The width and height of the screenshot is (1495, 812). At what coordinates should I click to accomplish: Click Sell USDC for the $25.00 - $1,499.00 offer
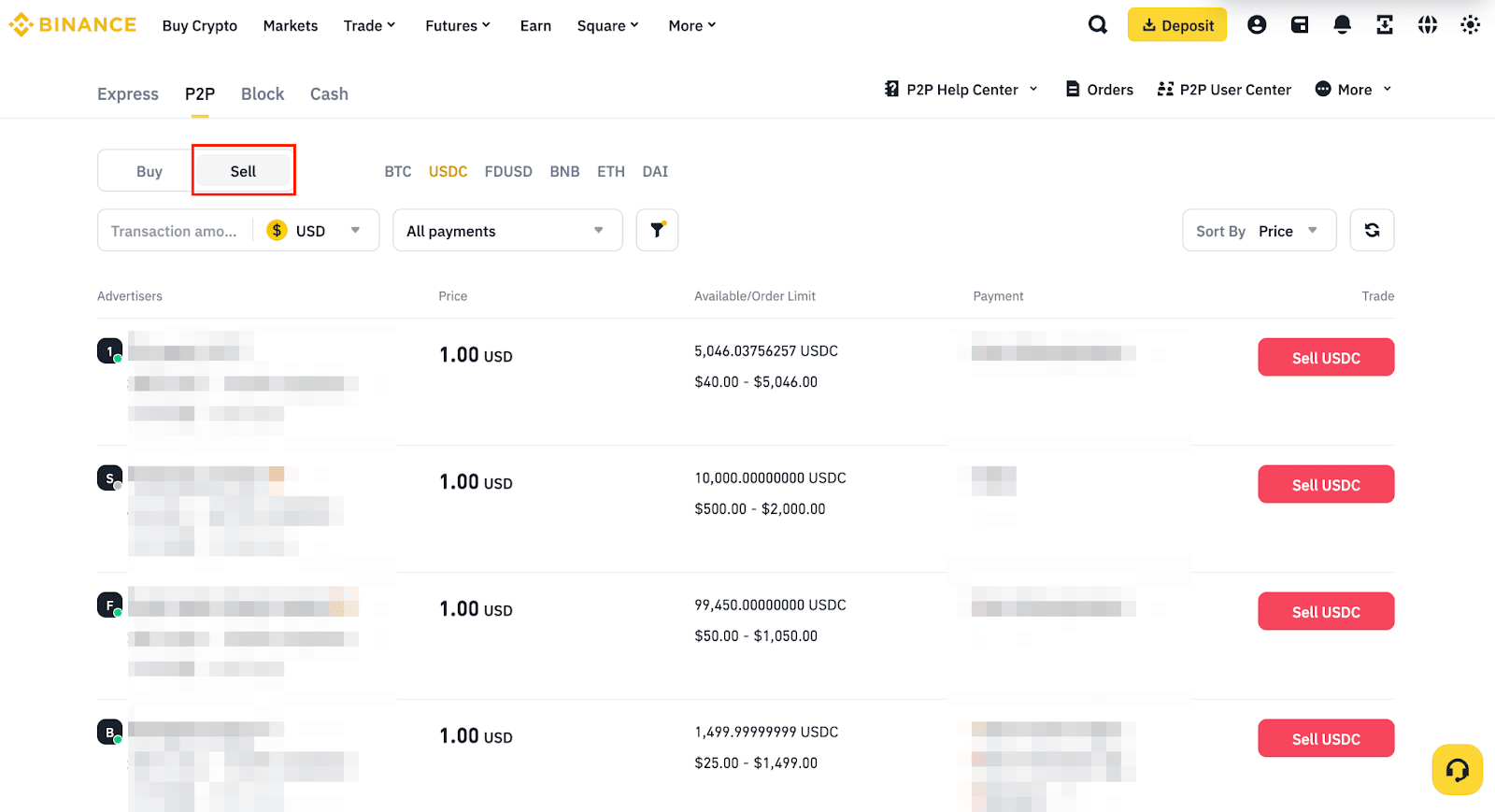(x=1326, y=738)
